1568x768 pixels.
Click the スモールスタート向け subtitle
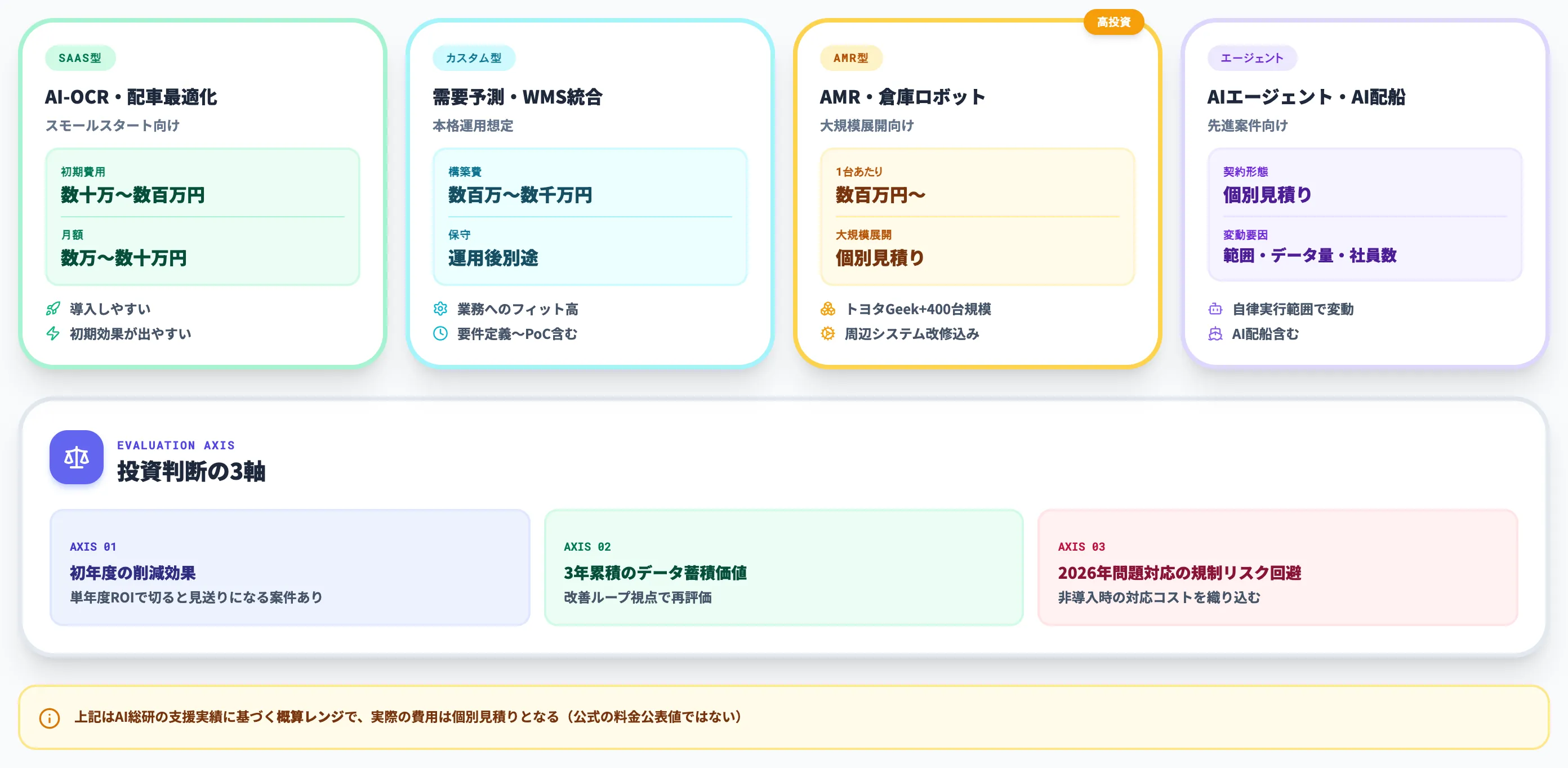(113, 126)
